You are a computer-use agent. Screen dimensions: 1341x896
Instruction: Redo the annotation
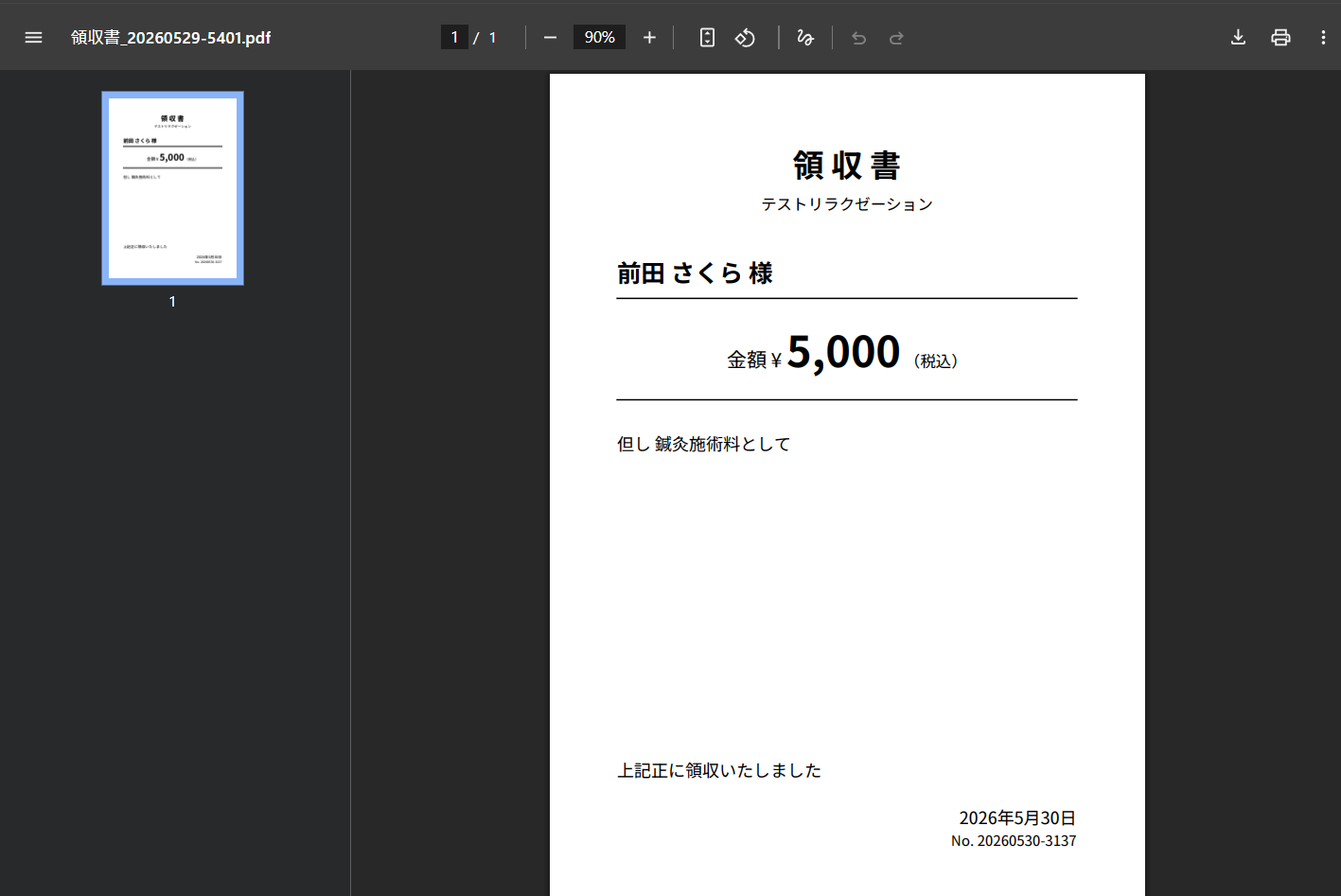point(896,38)
